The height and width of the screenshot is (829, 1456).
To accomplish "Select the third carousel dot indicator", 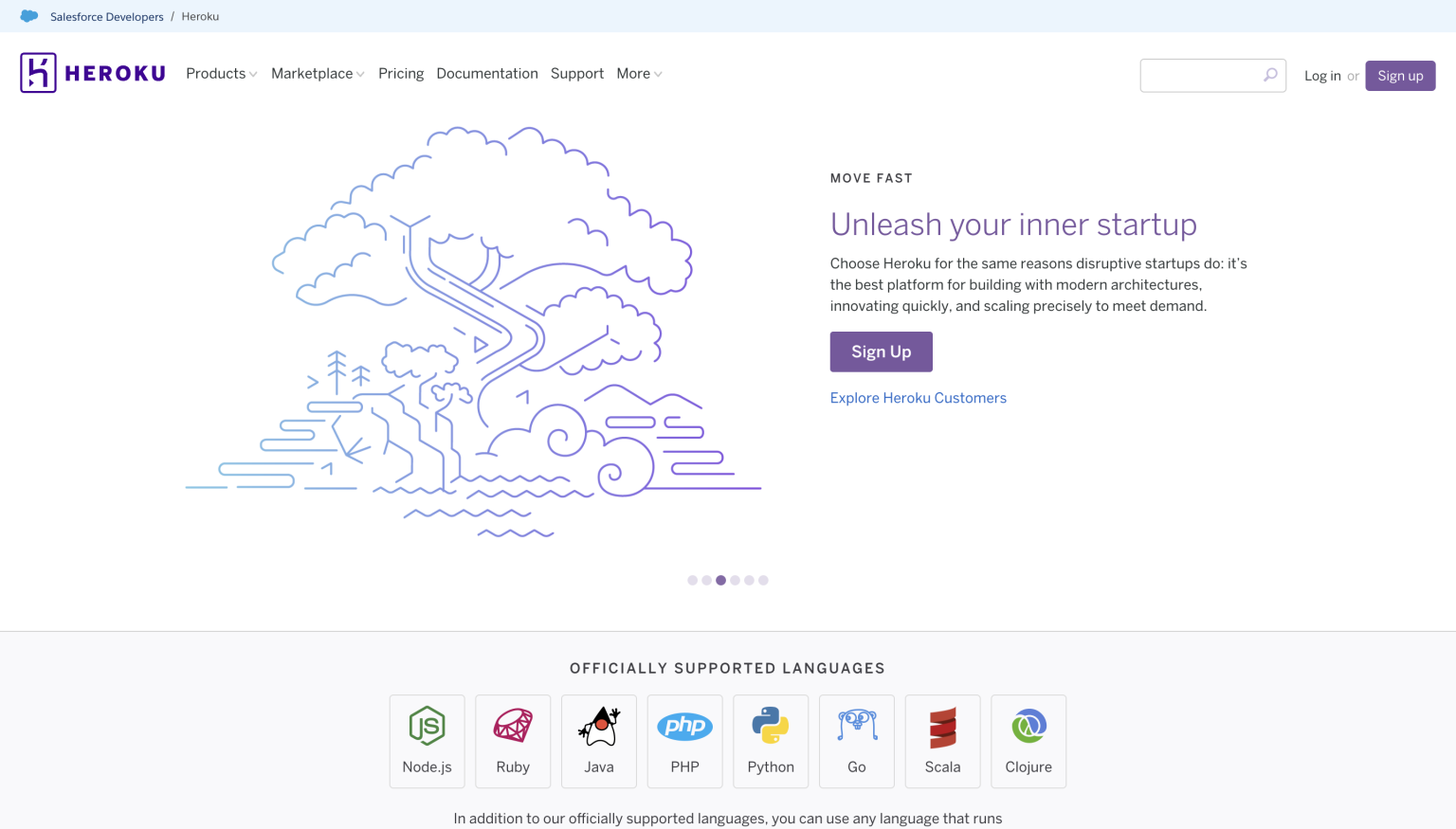I will 720,580.
